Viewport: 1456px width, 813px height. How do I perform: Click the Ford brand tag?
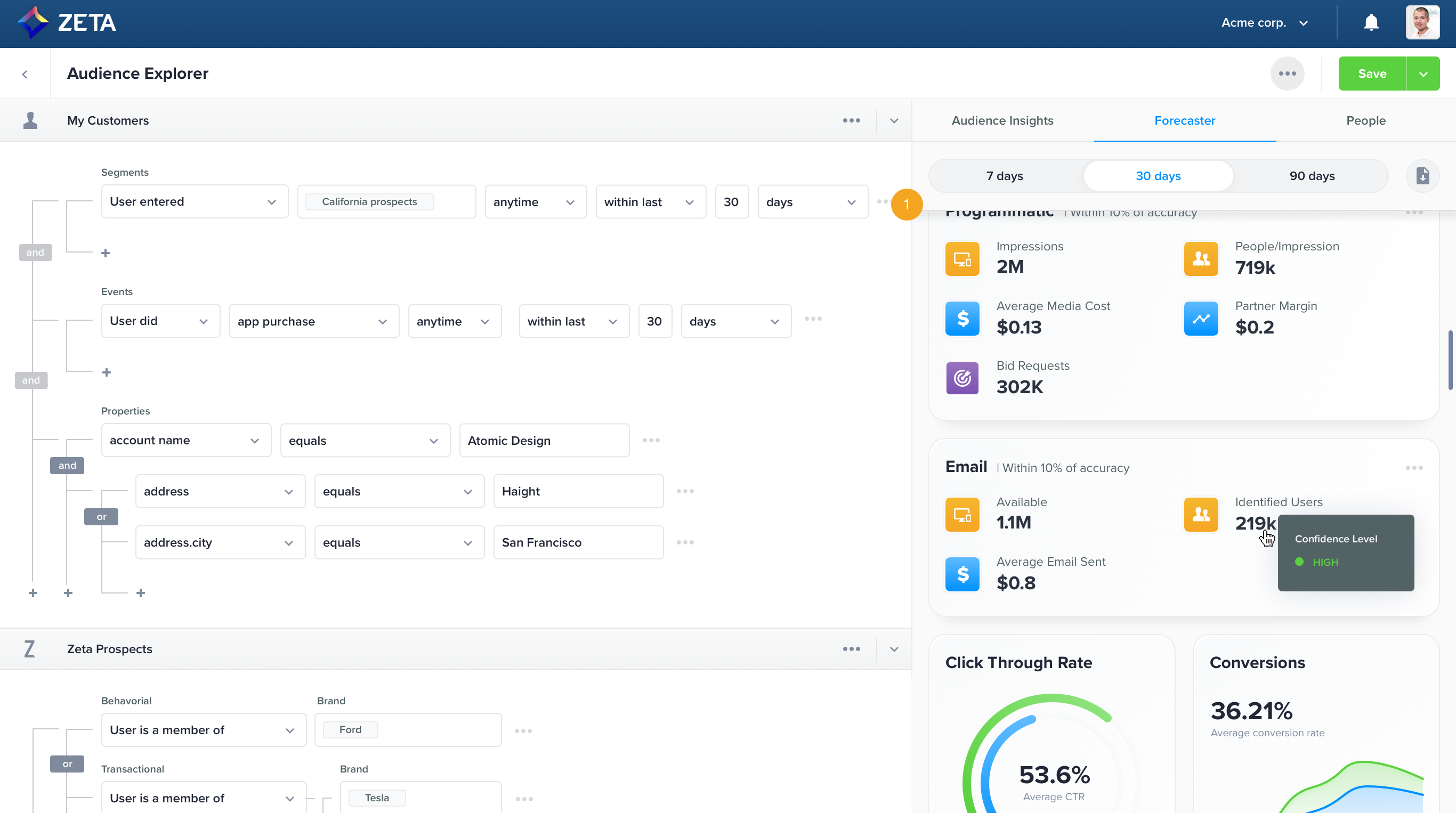(x=351, y=729)
